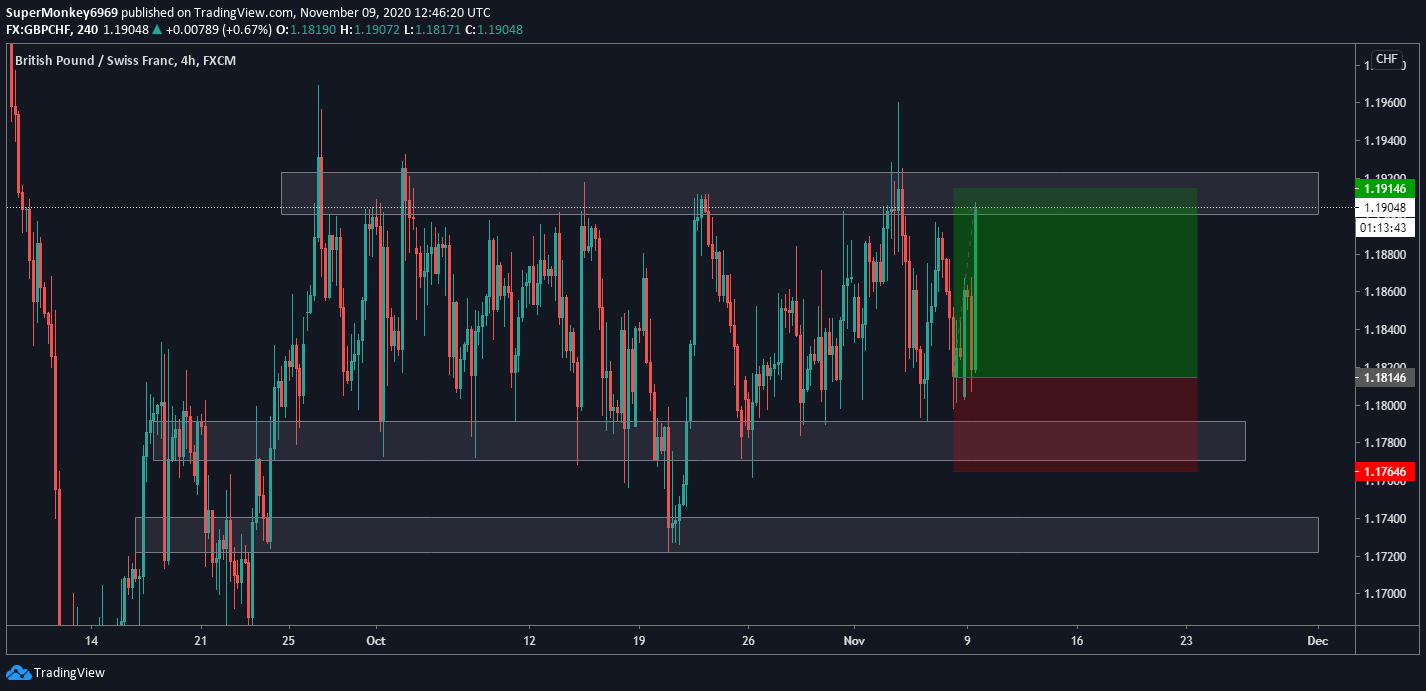Screen dimensions: 1426x691
Task: Click the 23 date label on time axis
Action: coord(1186,640)
